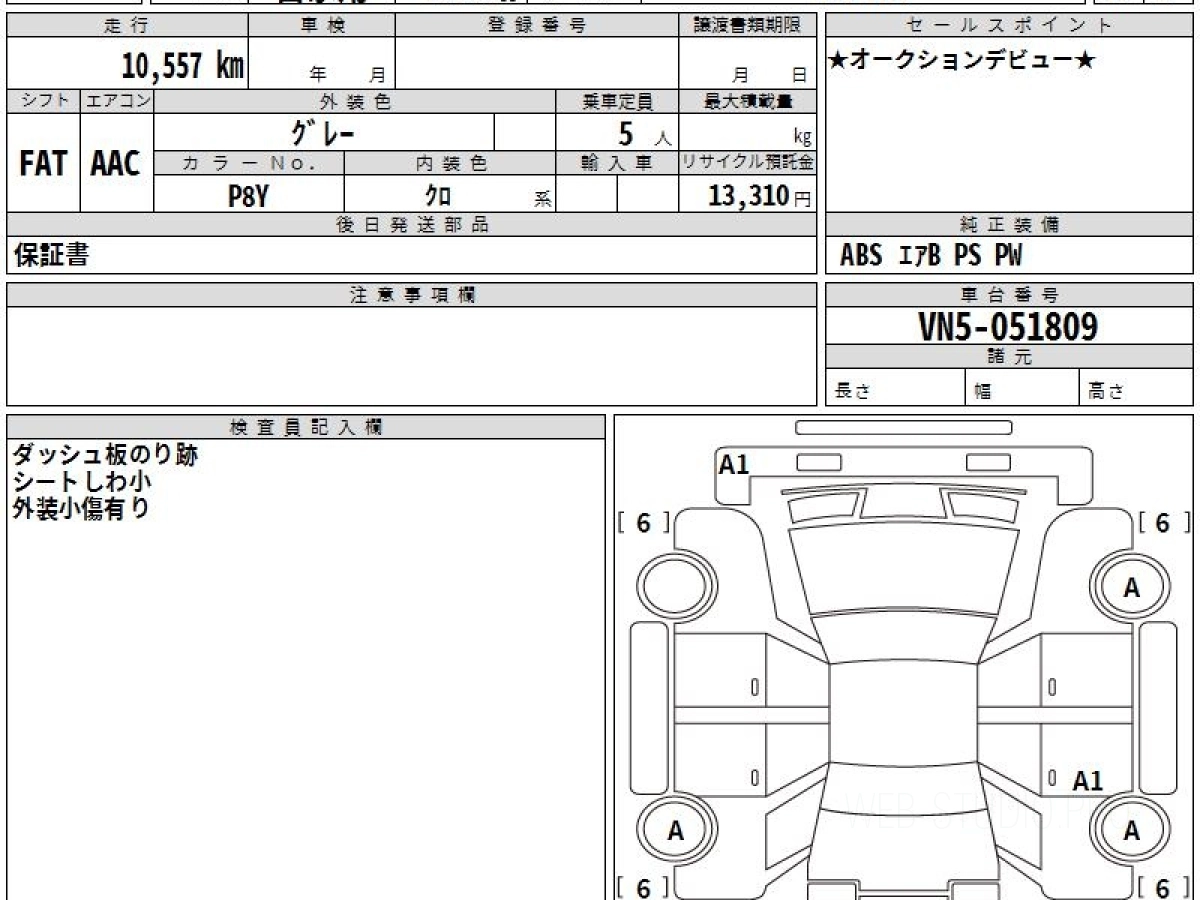Viewport: 1200px width, 900px height.
Task: Click the 輸入車 header
Action: click(617, 163)
